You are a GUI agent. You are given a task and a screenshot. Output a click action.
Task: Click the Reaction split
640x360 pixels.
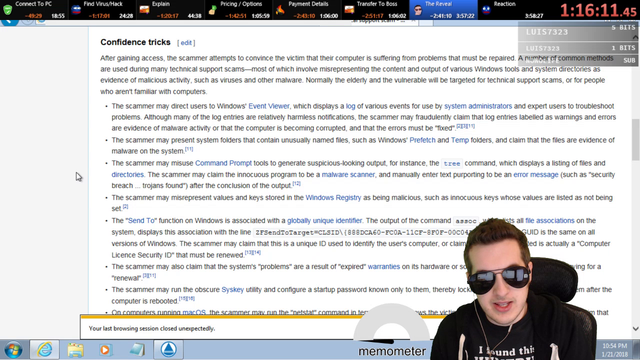click(x=512, y=10)
